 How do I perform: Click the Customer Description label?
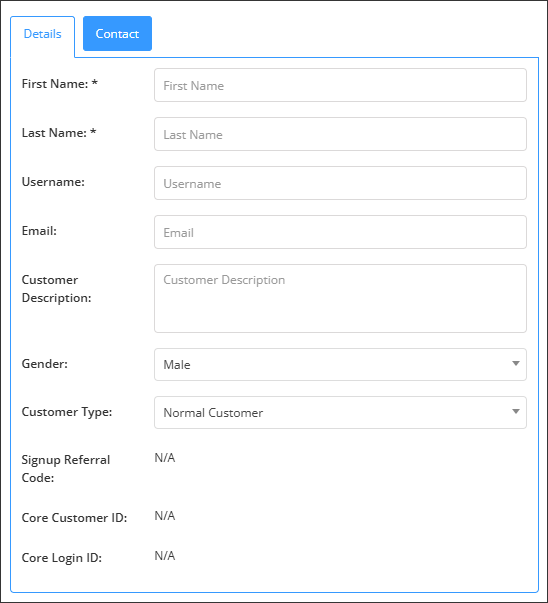(x=57, y=289)
